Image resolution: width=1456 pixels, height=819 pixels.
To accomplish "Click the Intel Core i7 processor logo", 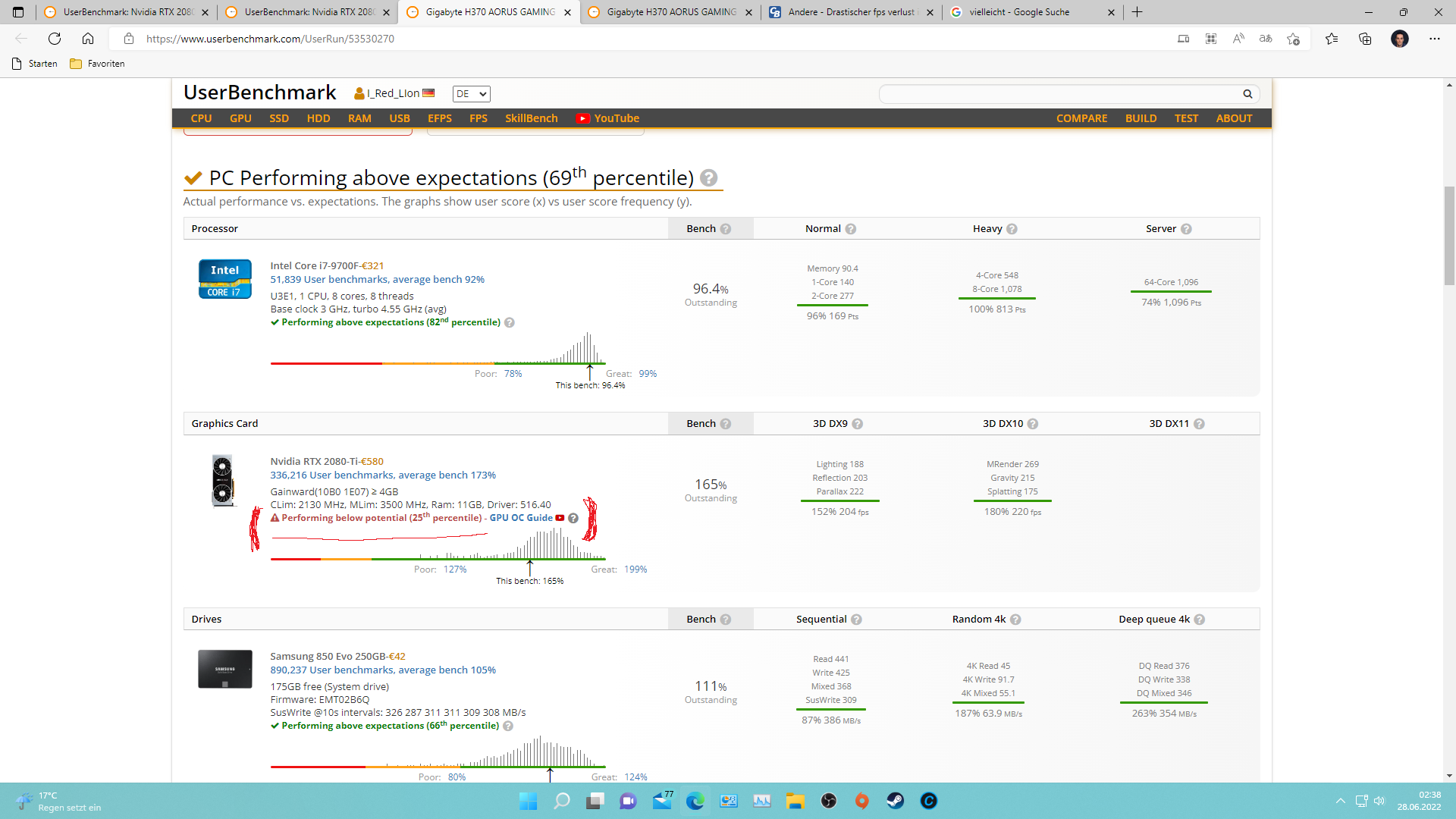I will coord(224,279).
